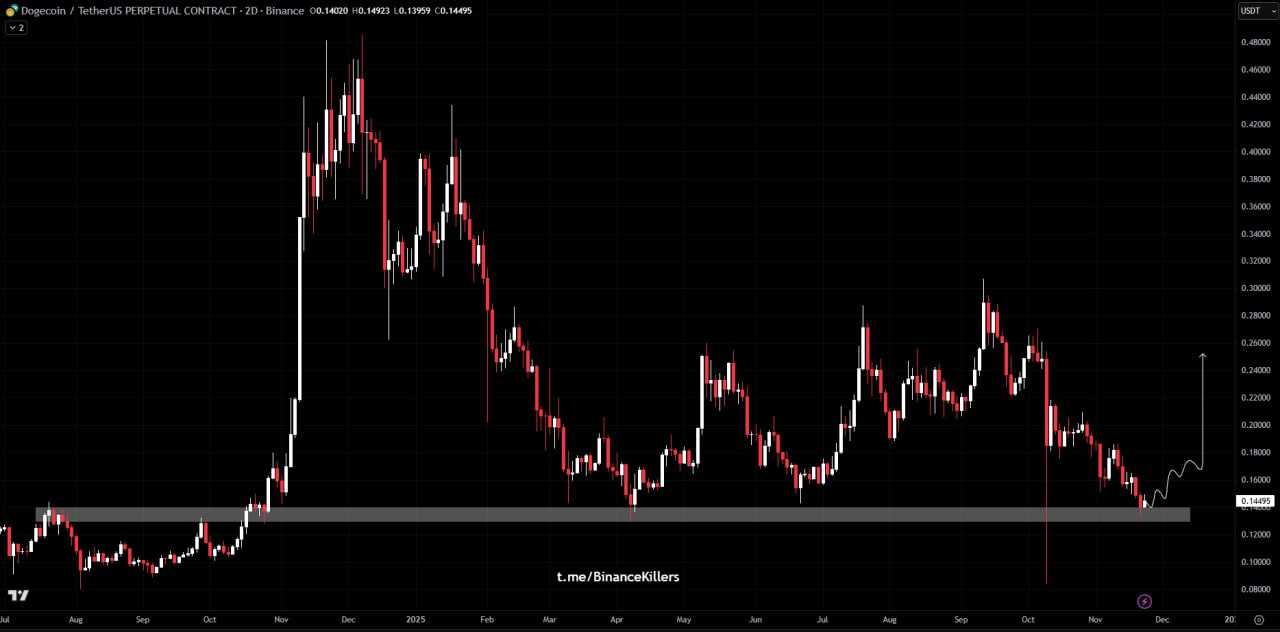Click the TradingView logo
The image size is (1280, 632).
coord(18,595)
